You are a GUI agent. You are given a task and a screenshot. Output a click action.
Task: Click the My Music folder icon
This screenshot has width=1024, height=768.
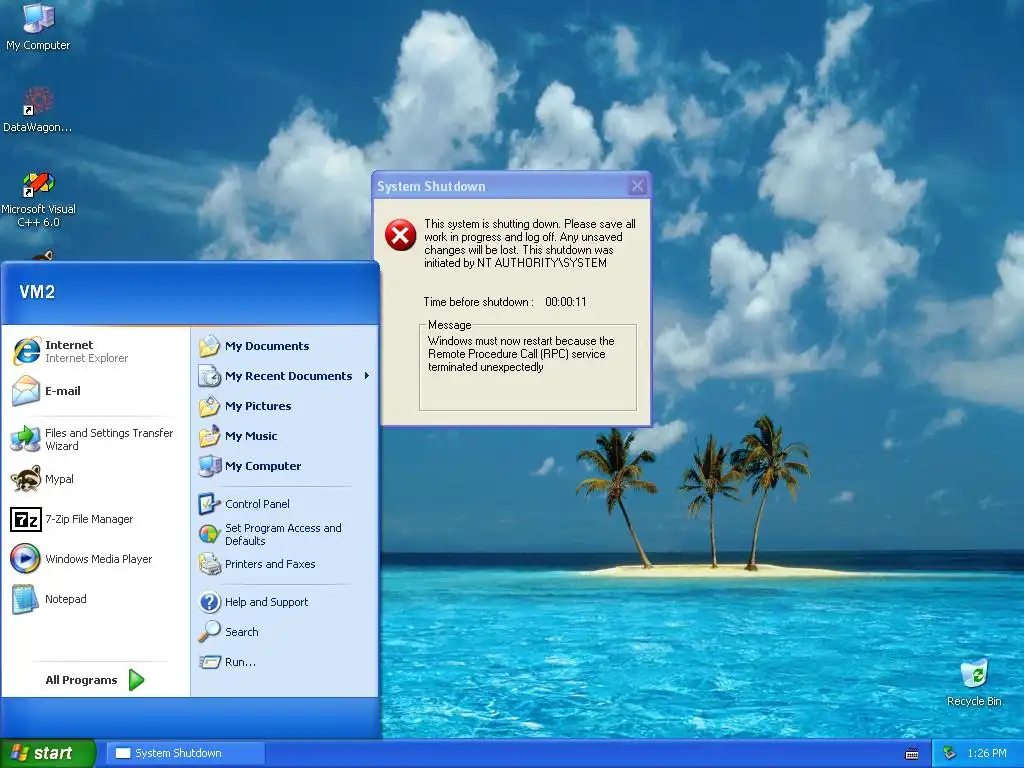(x=210, y=436)
